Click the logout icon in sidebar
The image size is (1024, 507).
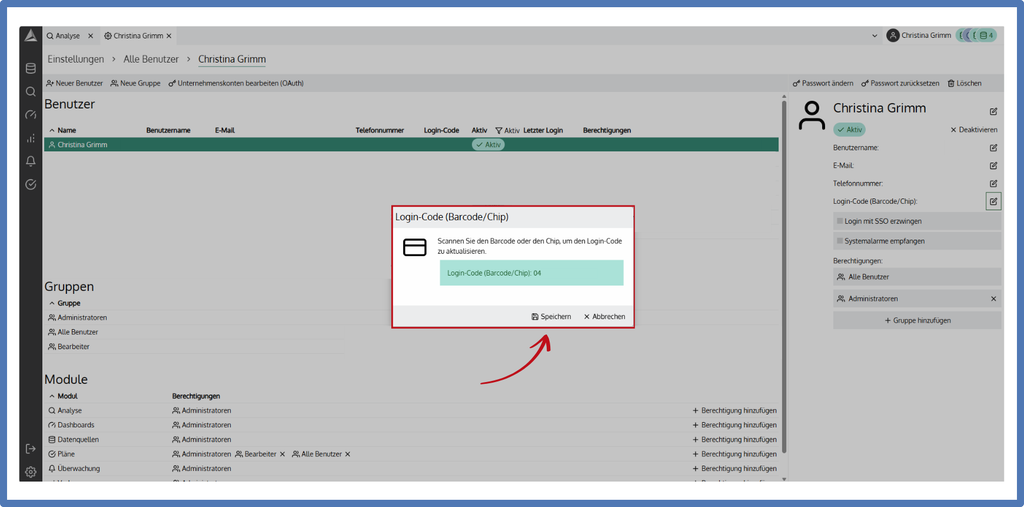[x=31, y=449]
